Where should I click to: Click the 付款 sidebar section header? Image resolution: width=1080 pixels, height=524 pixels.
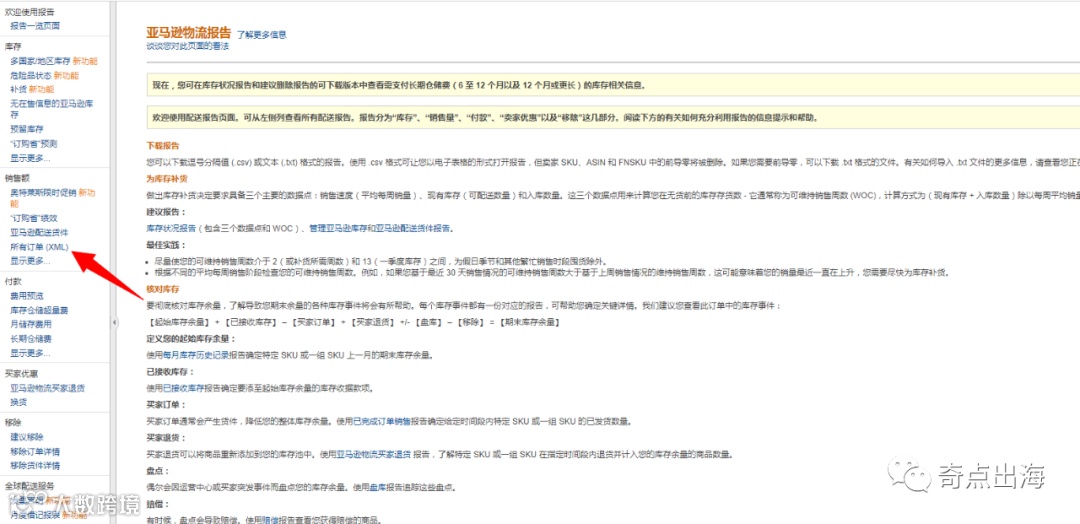13,281
